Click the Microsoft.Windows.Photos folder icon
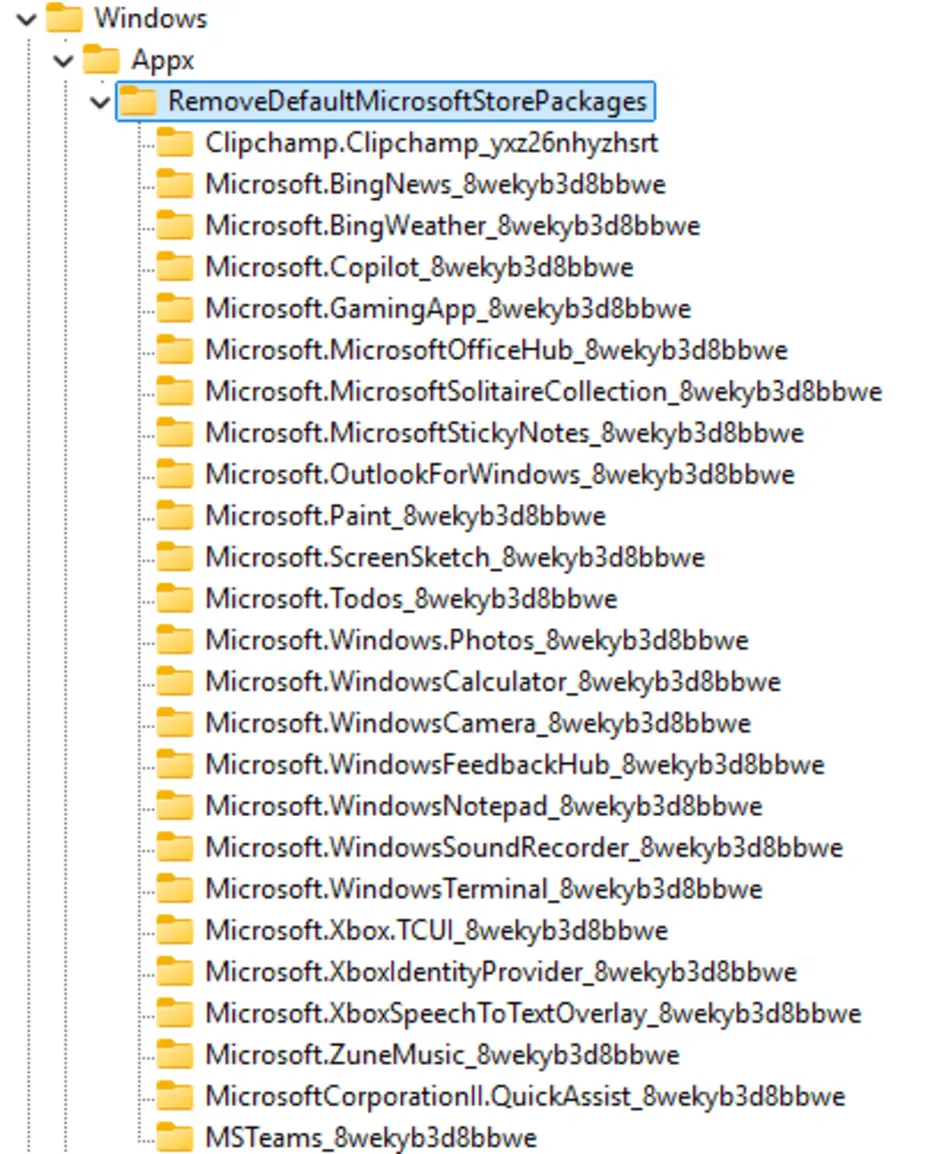This screenshot has width=944, height=1154. (174, 640)
